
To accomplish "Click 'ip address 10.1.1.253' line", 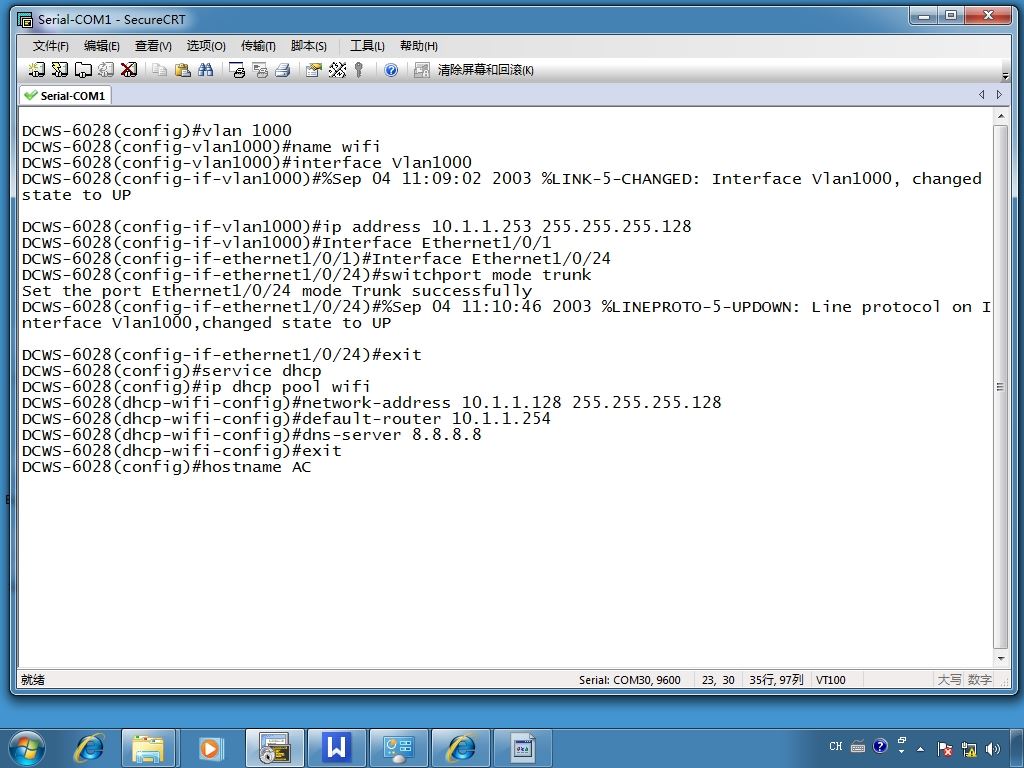I will pos(357,227).
